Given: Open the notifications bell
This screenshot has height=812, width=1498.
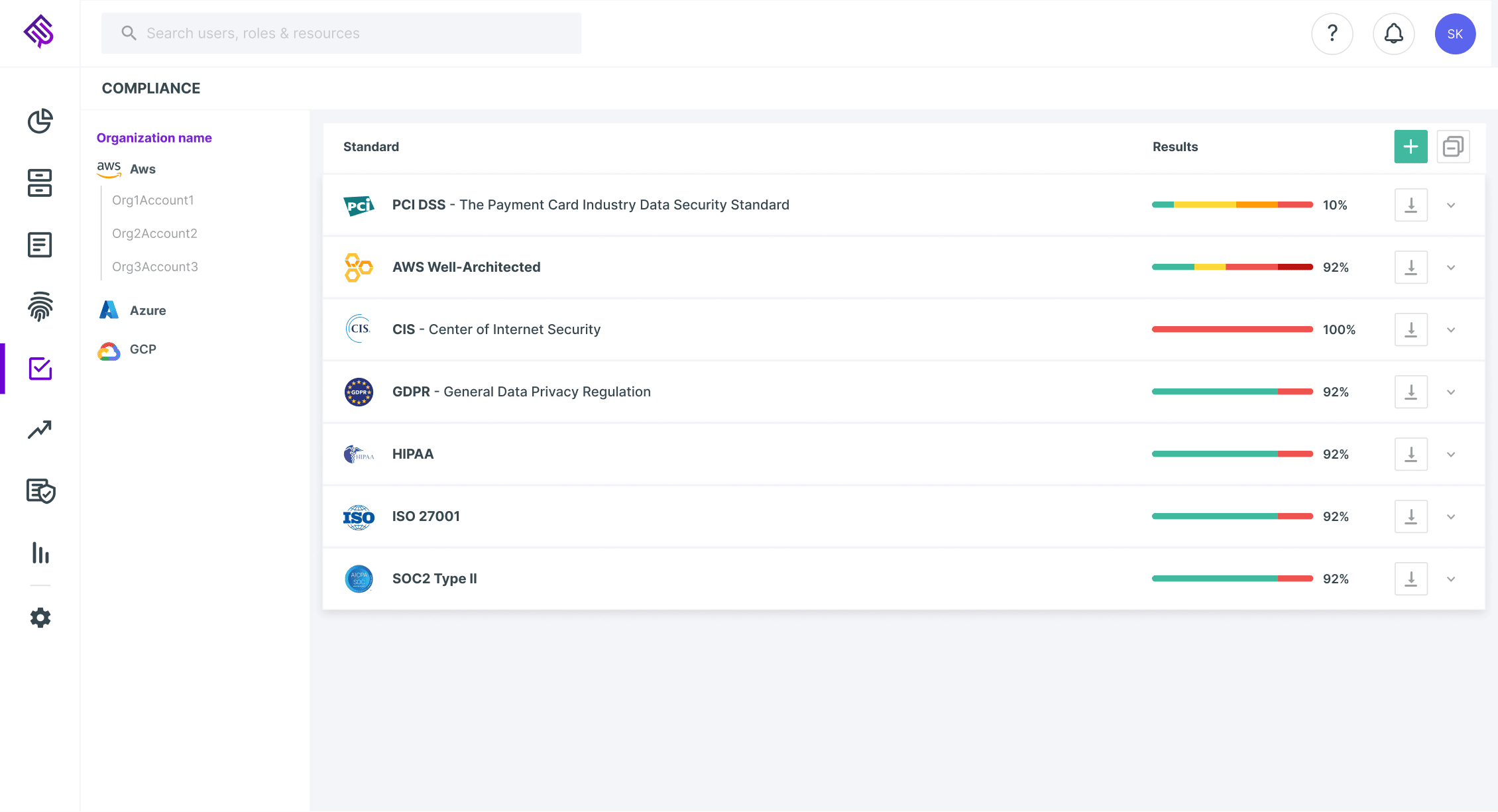Looking at the screenshot, I should tap(1394, 34).
